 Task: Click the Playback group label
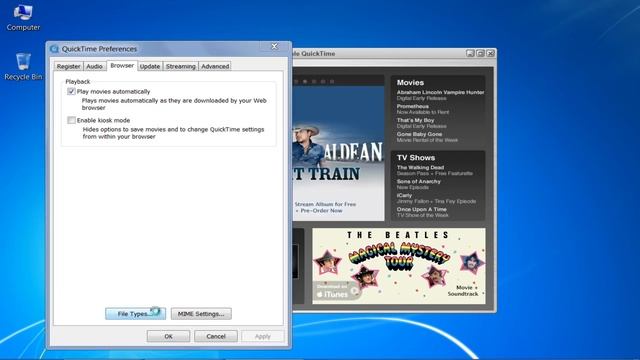[x=78, y=82]
